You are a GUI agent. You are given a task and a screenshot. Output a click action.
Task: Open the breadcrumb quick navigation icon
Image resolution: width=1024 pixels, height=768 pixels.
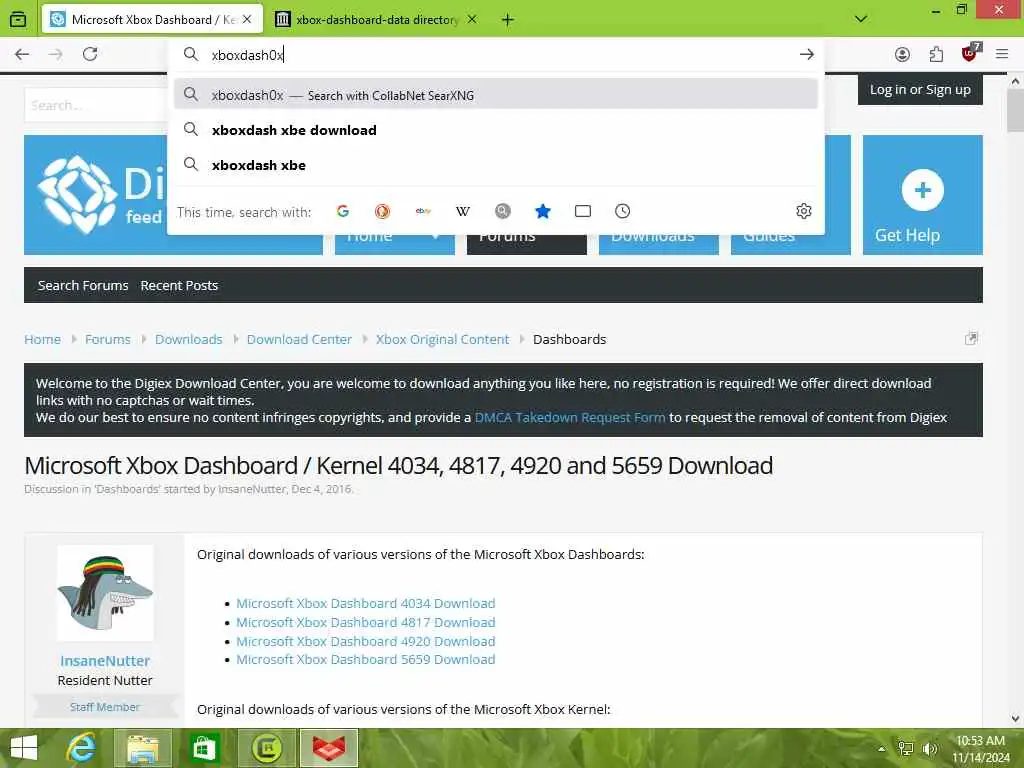(x=971, y=338)
